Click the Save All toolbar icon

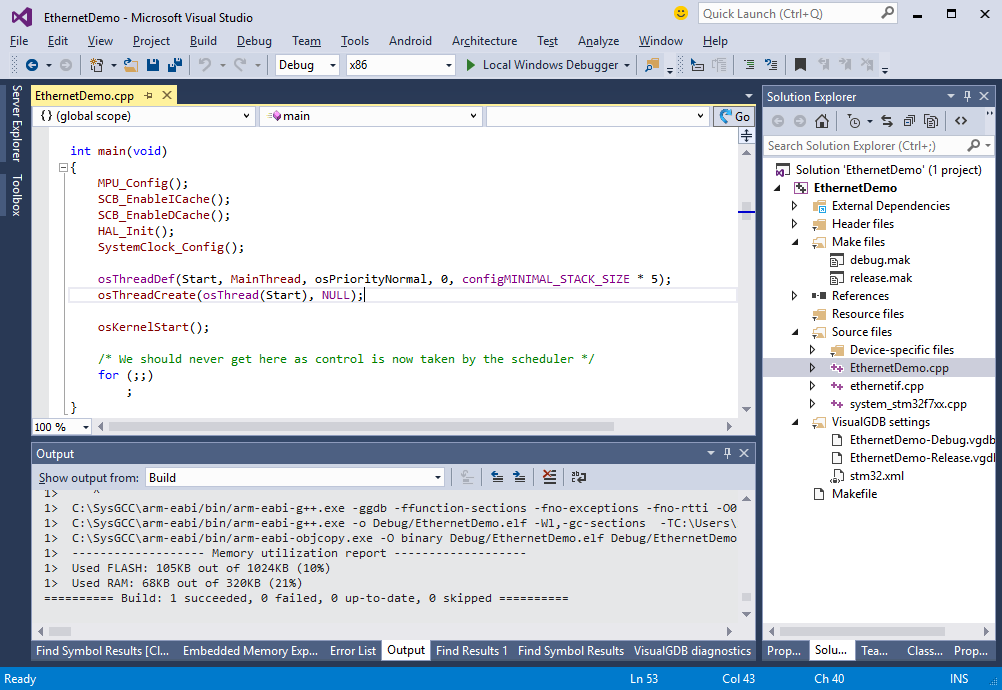[x=174, y=65]
